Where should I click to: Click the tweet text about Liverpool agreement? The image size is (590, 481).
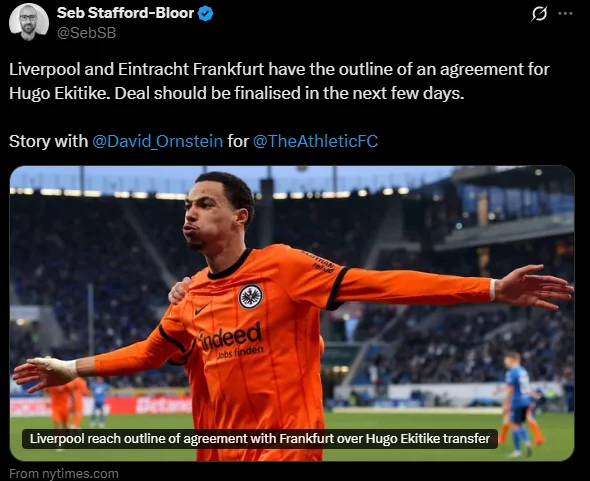point(279,81)
